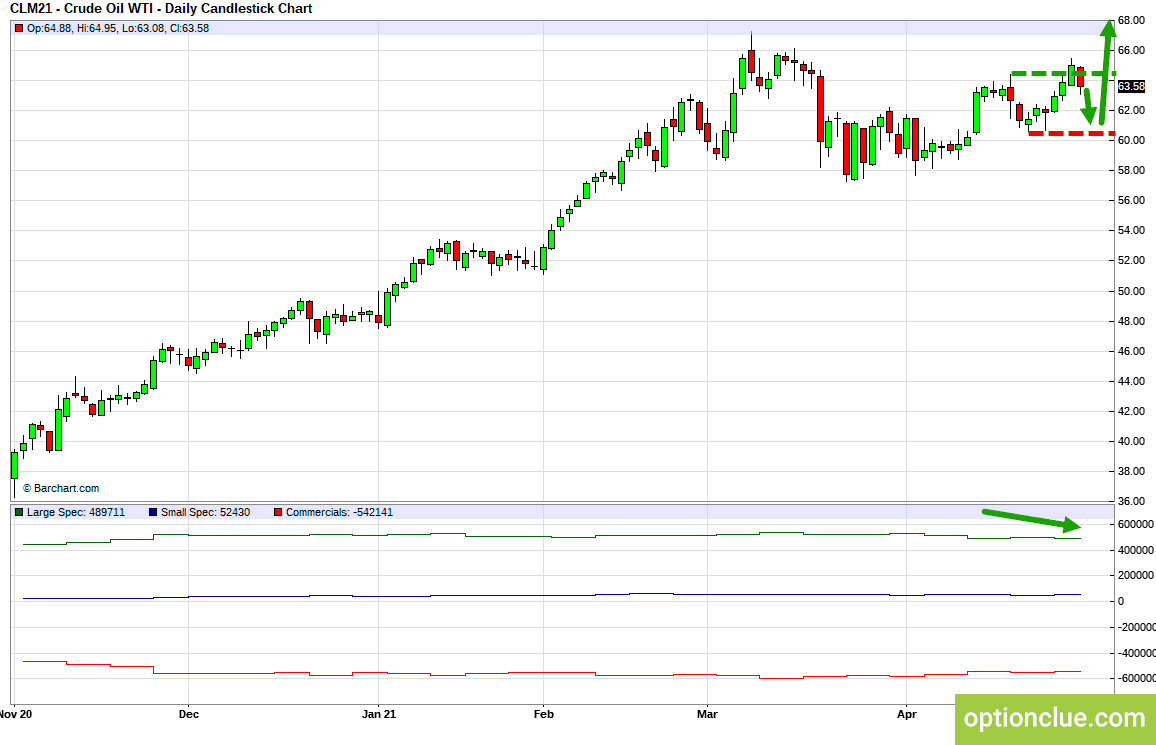Click the green Large Spec legend square
This screenshot has height=745, width=1156.
[x=19, y=512]
